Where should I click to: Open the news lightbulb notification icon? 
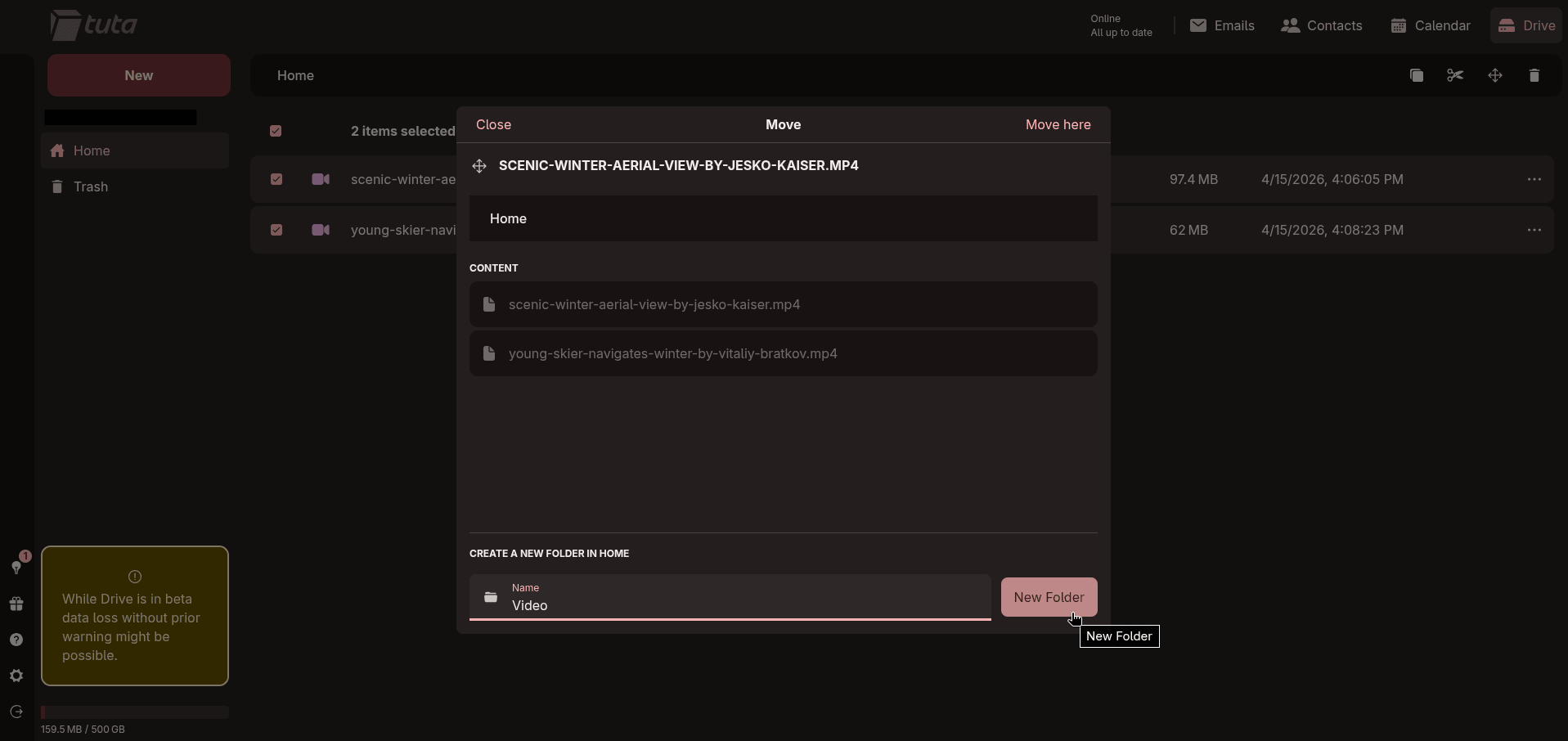pos(16,566)
